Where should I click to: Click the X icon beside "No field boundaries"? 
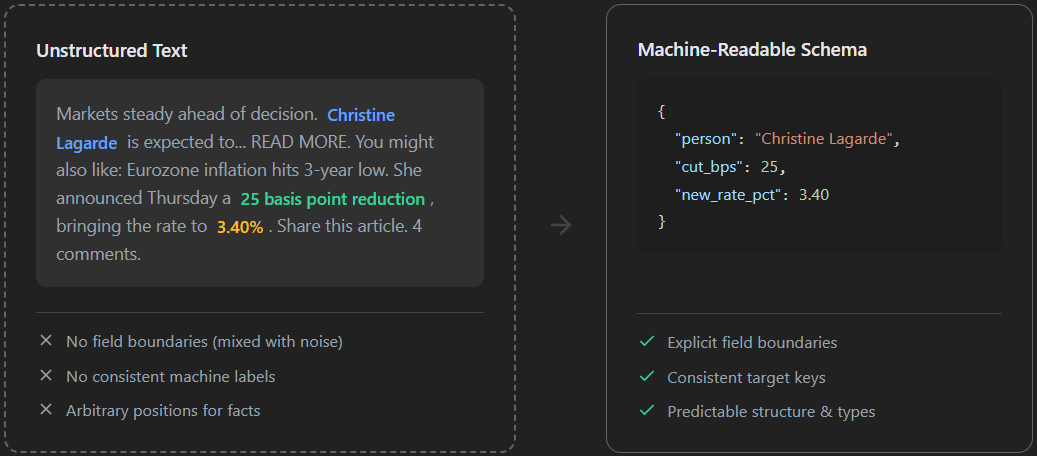coord(46,341)
